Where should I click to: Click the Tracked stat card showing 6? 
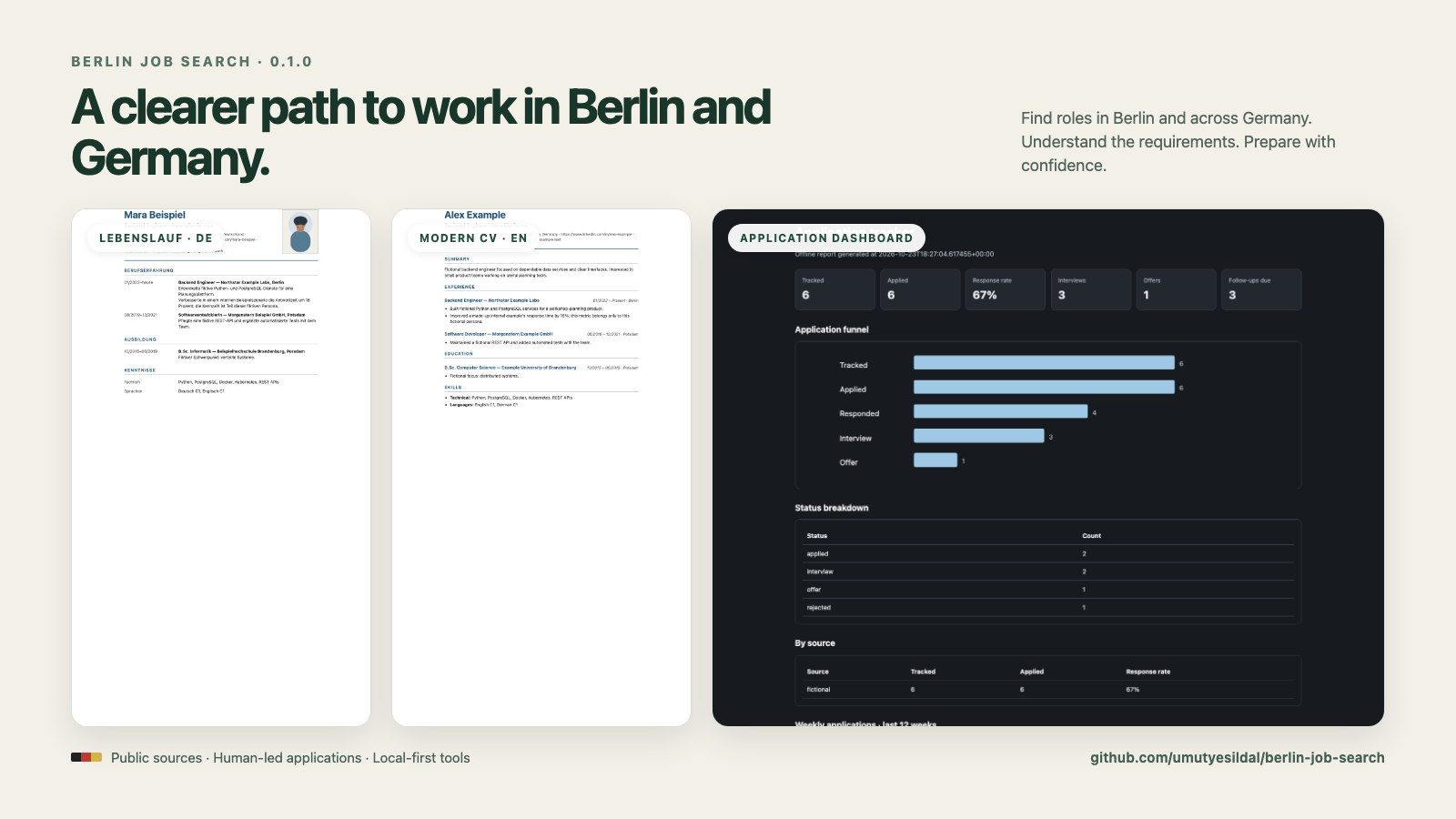(x=834, y=289)
